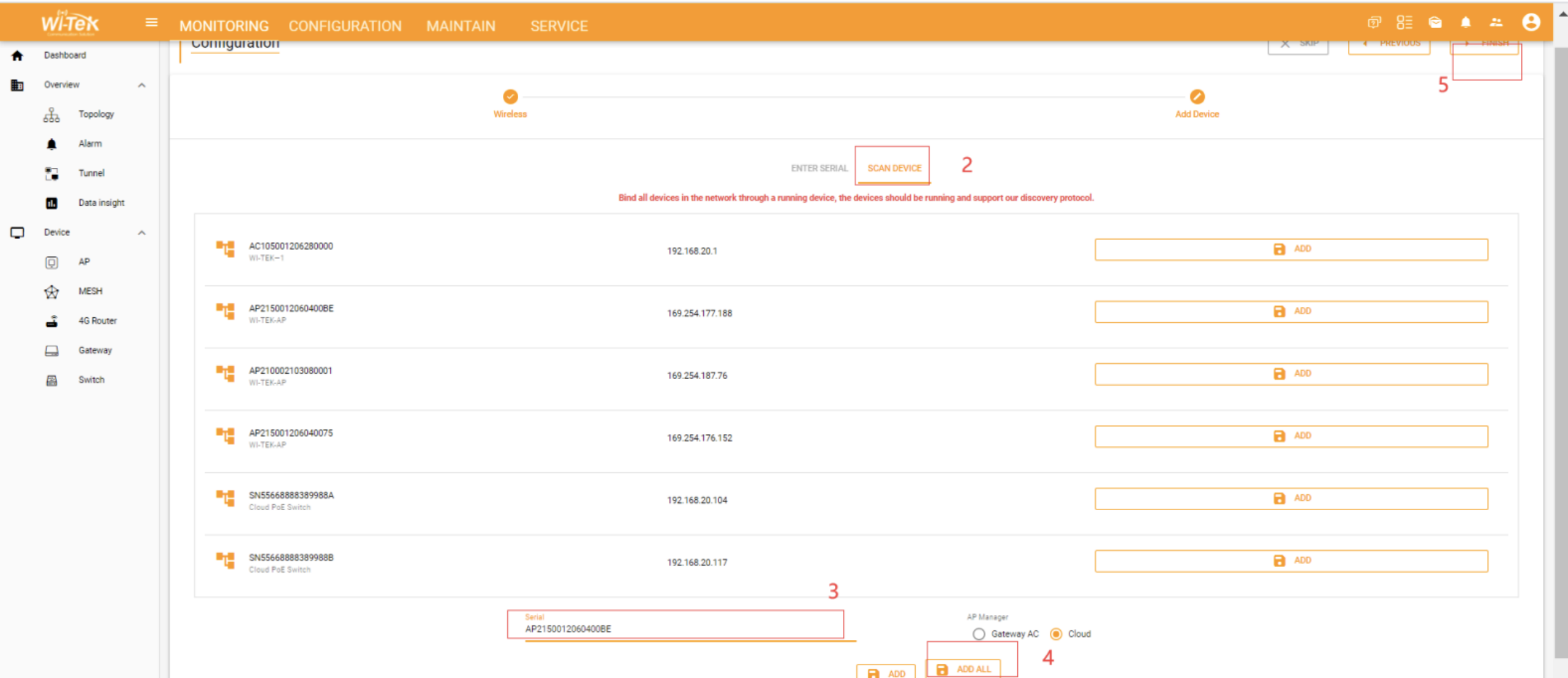This screenshot has width=1568, height=678.
Task: Select the MESH icon in sidebar
Action: pyautogui.click(x=51, y=292)
